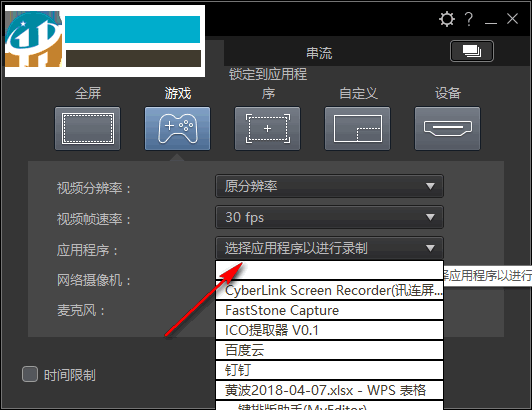This screenshot has width=532, height=410.
Task: Switch to the 串流 (Streaming) tab
Action: 319,53
